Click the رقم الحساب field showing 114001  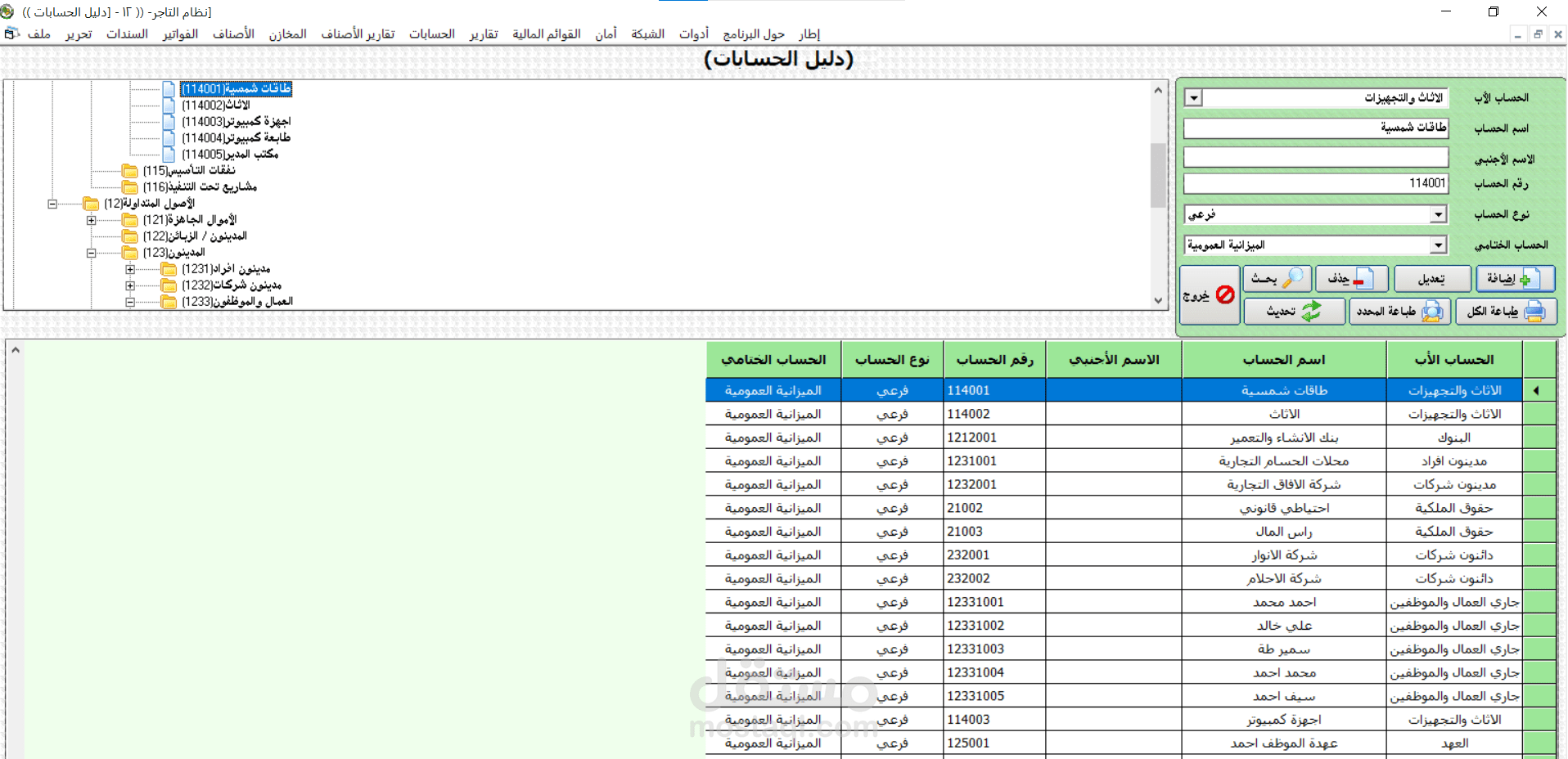click(x=1316, y=184)
